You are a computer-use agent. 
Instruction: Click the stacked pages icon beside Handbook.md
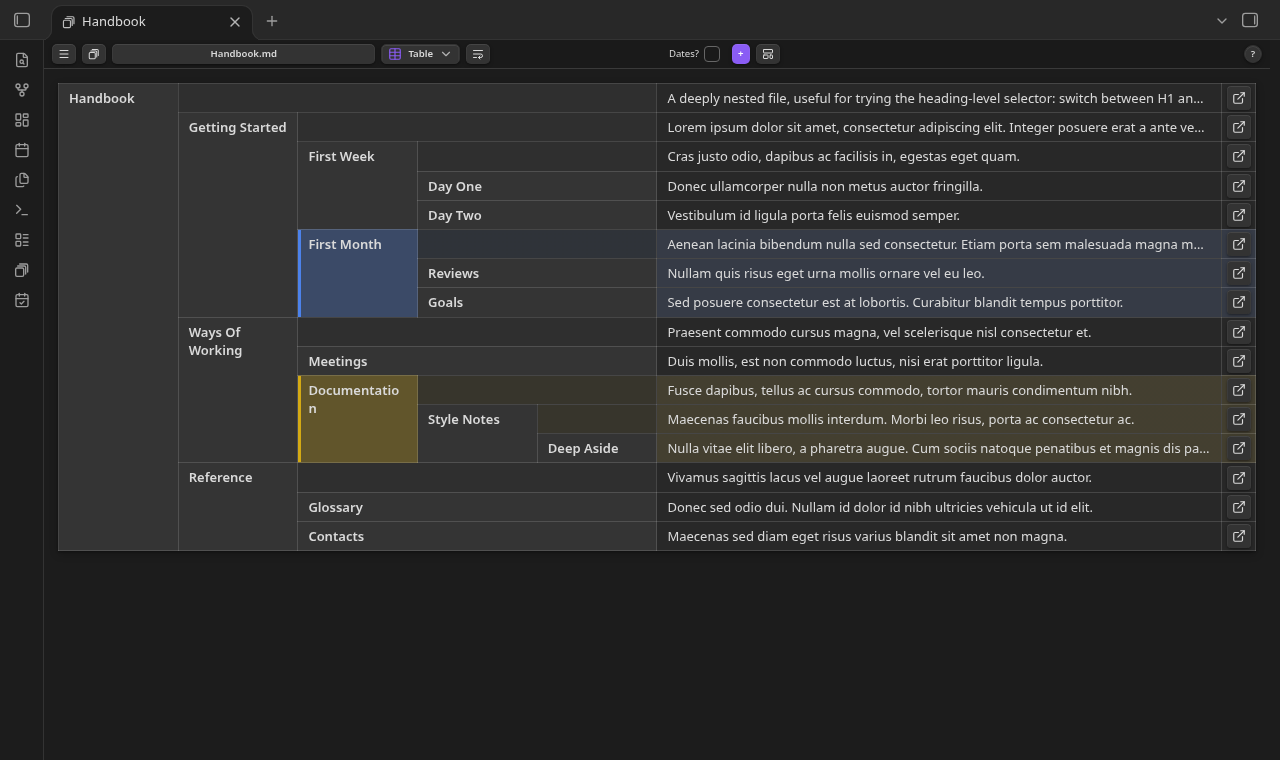[x=94, y=54]
